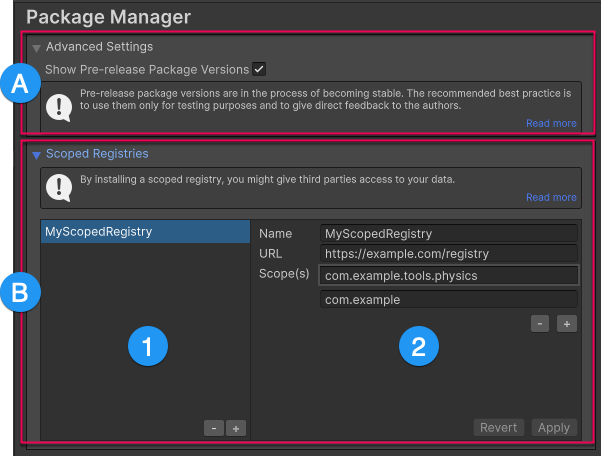Remove registry with list minus button
The image size is (601, 456).
click(214, 428)
